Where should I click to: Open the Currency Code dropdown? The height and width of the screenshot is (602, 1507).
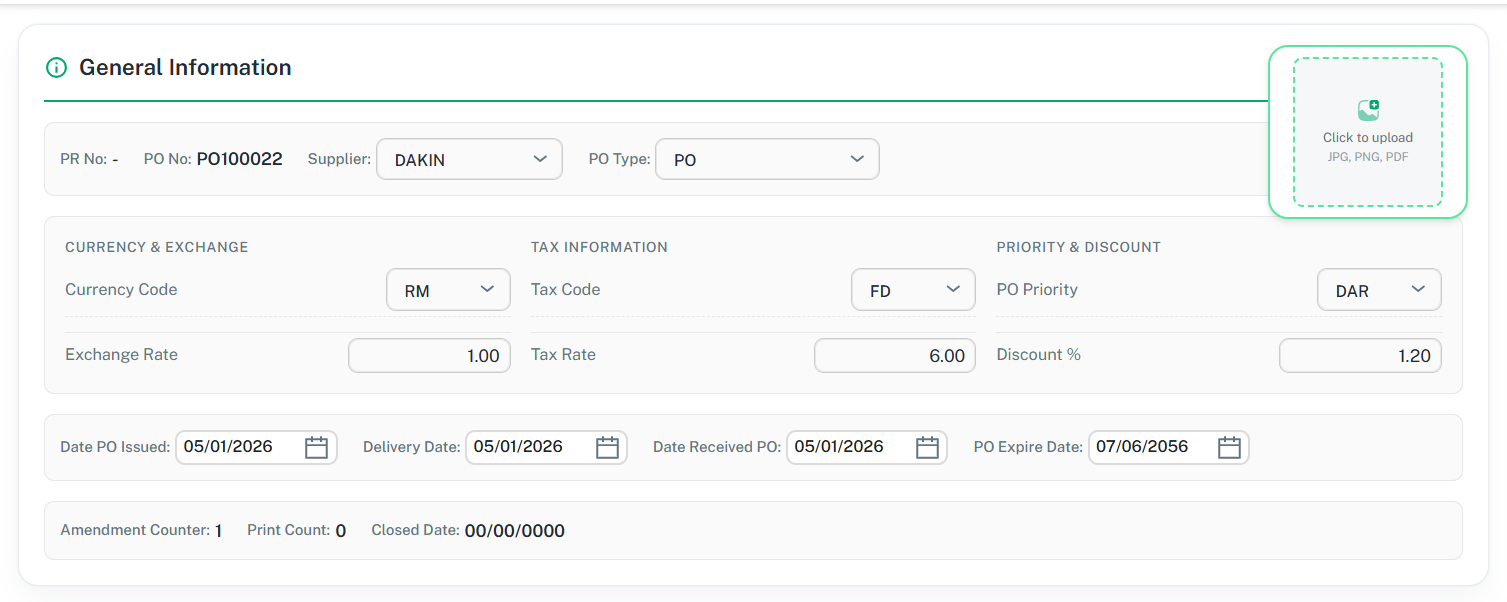click(448, 290)
